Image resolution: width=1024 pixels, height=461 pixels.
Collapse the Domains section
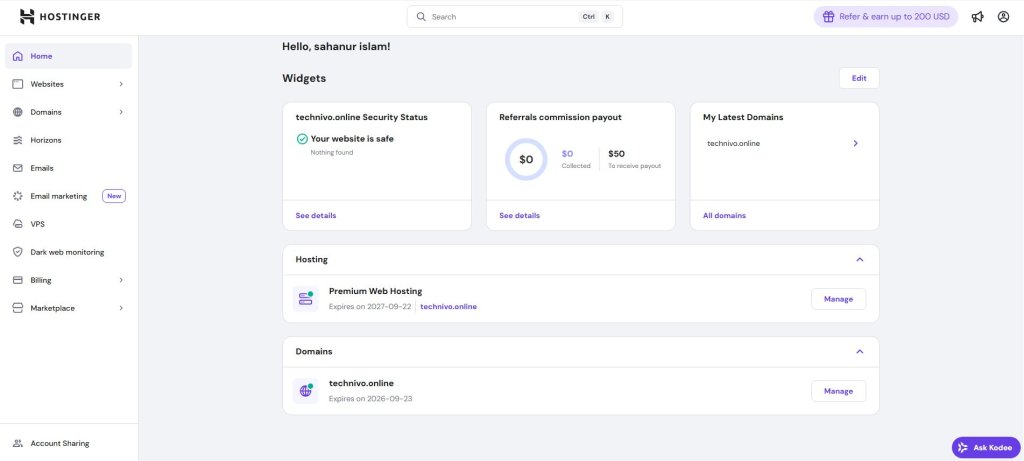point(859,352)
